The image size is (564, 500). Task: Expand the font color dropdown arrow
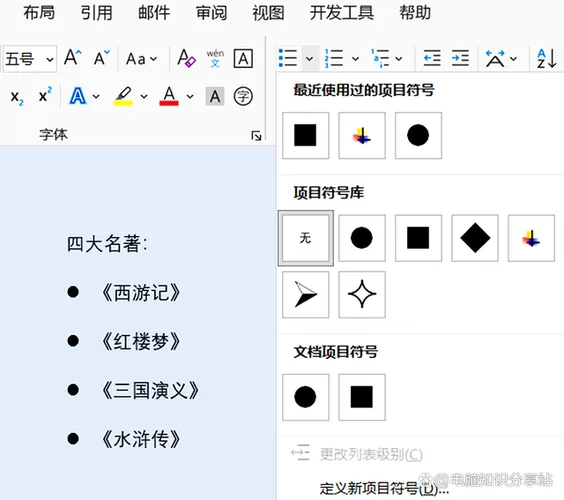point(190,96)
